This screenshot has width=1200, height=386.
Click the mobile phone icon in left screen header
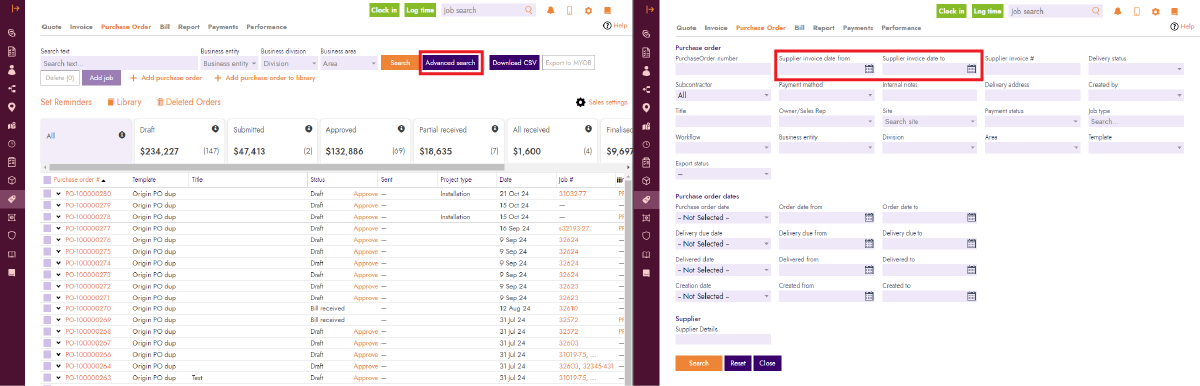569,10
